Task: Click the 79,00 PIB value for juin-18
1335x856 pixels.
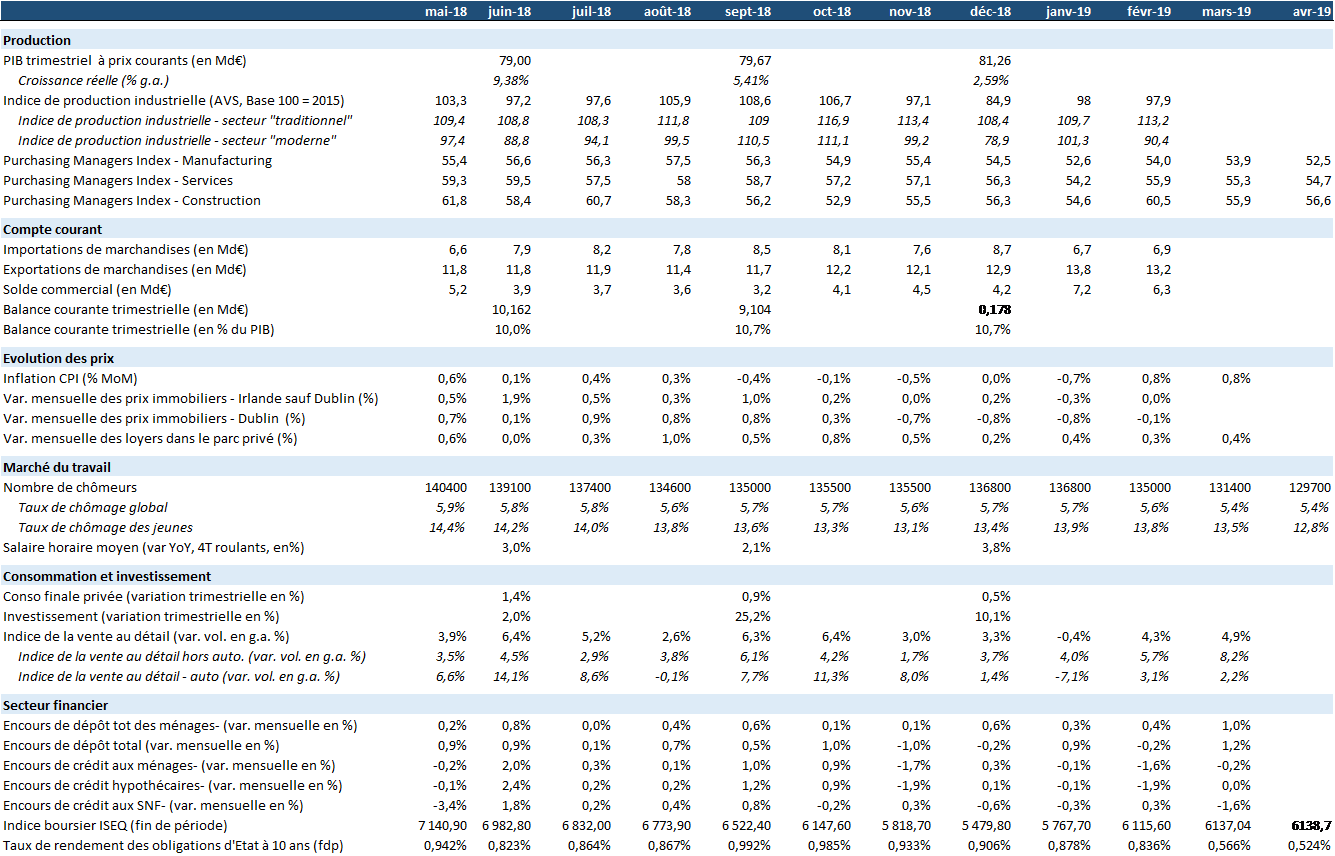Action: [x=514, y=61]
